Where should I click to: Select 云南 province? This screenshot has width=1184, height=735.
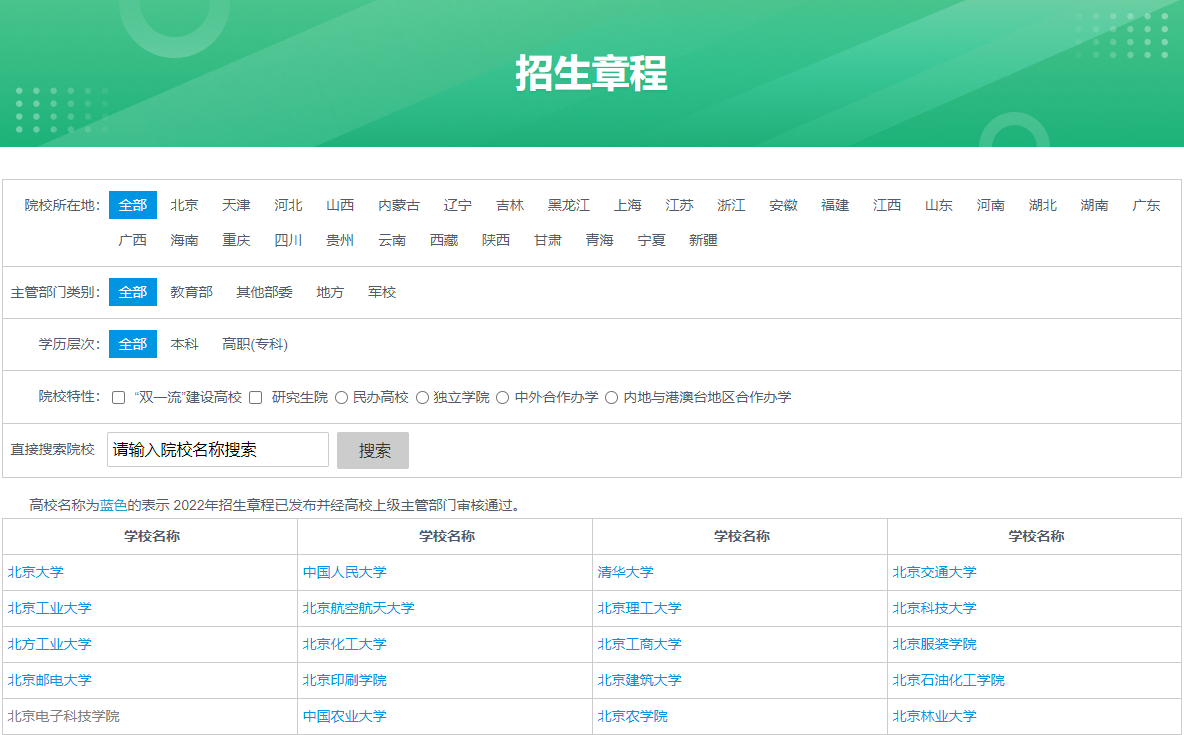[392, 239]
